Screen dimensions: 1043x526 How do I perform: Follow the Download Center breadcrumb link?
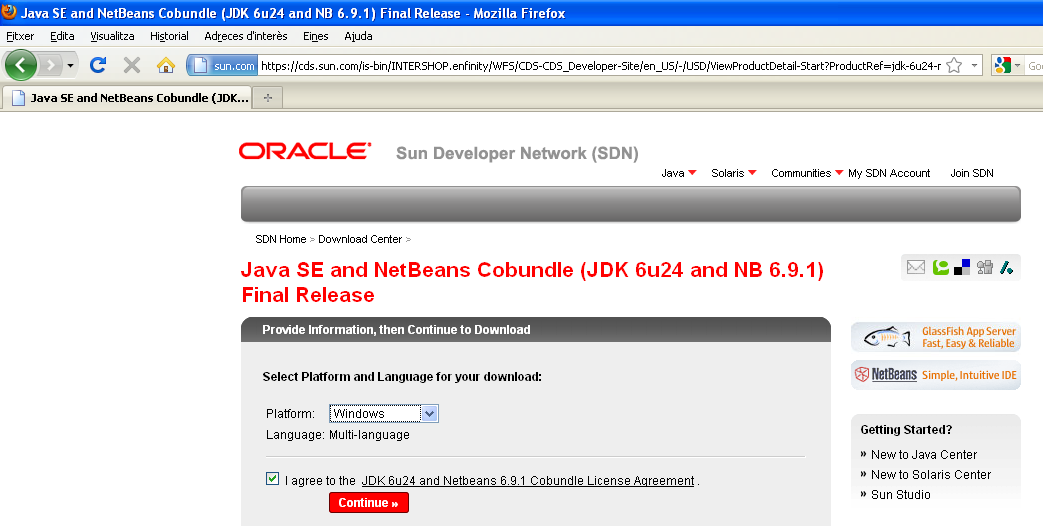tap(360, 239)
